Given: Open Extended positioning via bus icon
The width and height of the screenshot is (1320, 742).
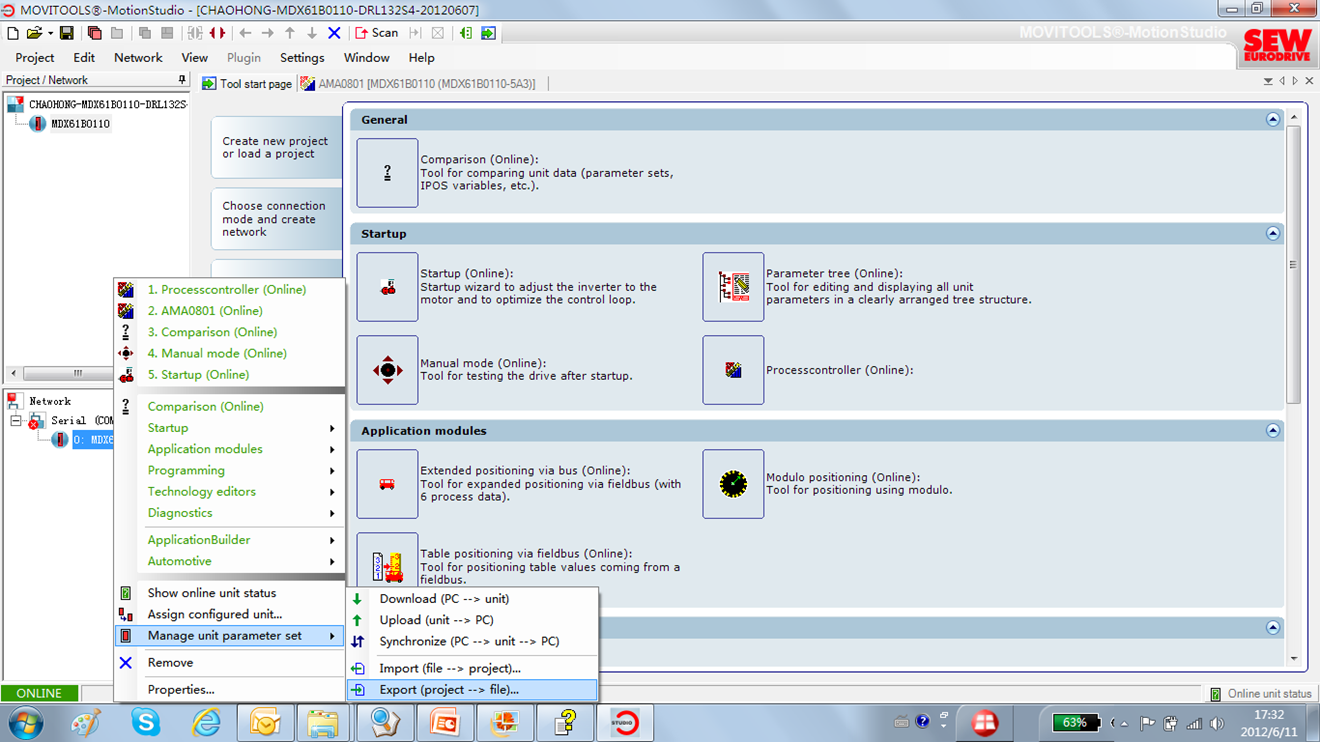Looking at the screenshot, I should (387, 484).
